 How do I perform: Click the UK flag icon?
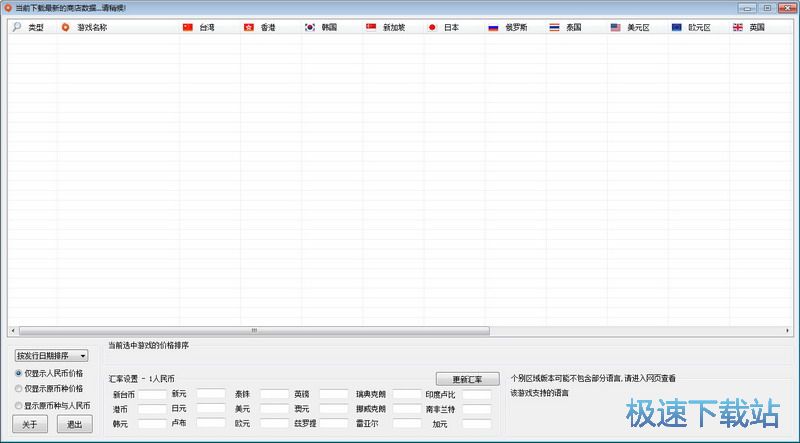tap(737, 27)
